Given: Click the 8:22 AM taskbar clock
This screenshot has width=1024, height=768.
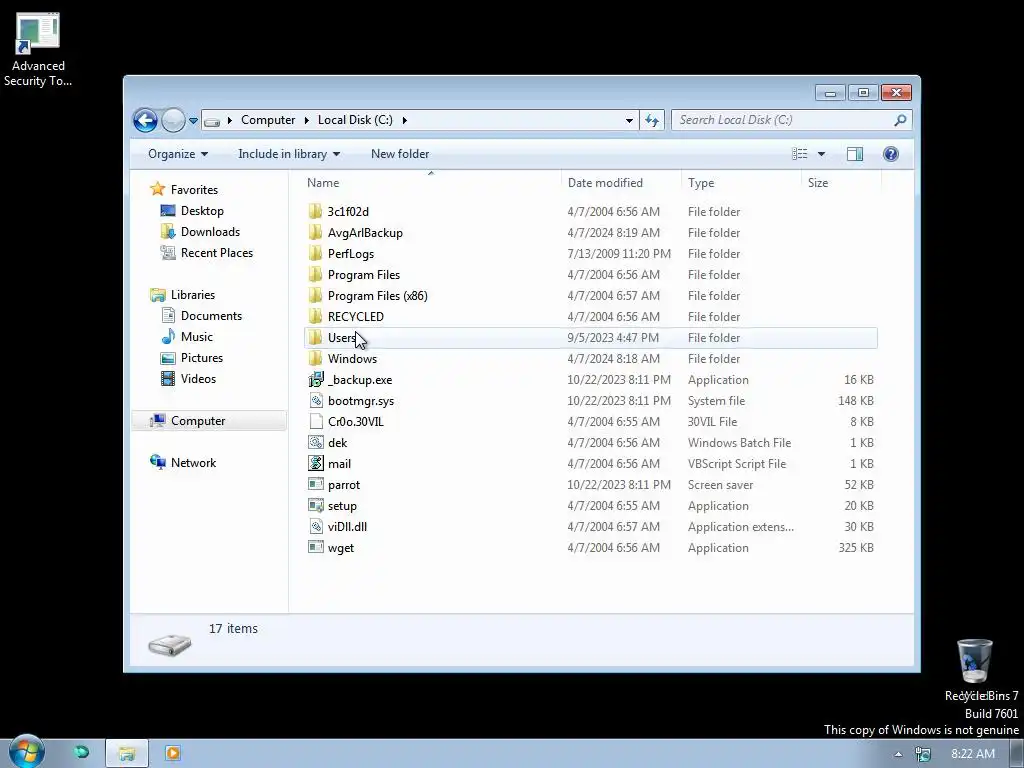Looking at the screenshot, I should coord(973,754).
